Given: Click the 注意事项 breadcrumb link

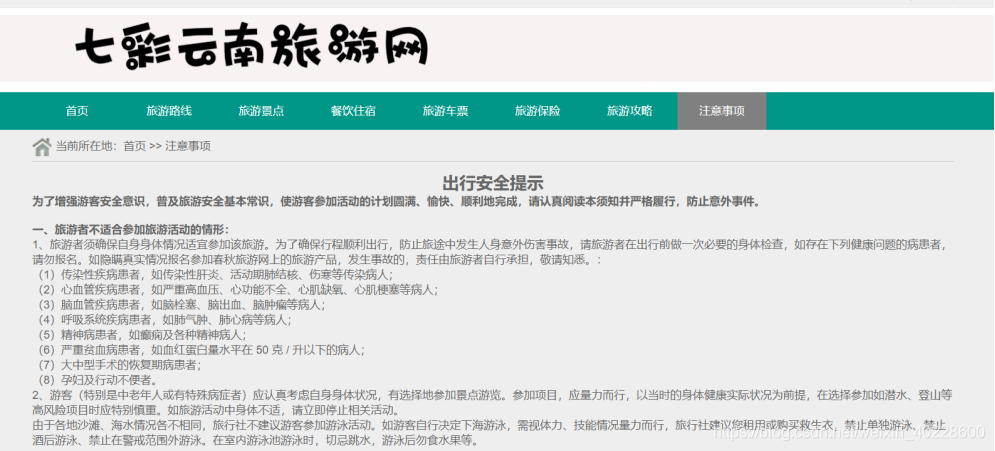Looking at the screenshot, I should tap(188, 147).
